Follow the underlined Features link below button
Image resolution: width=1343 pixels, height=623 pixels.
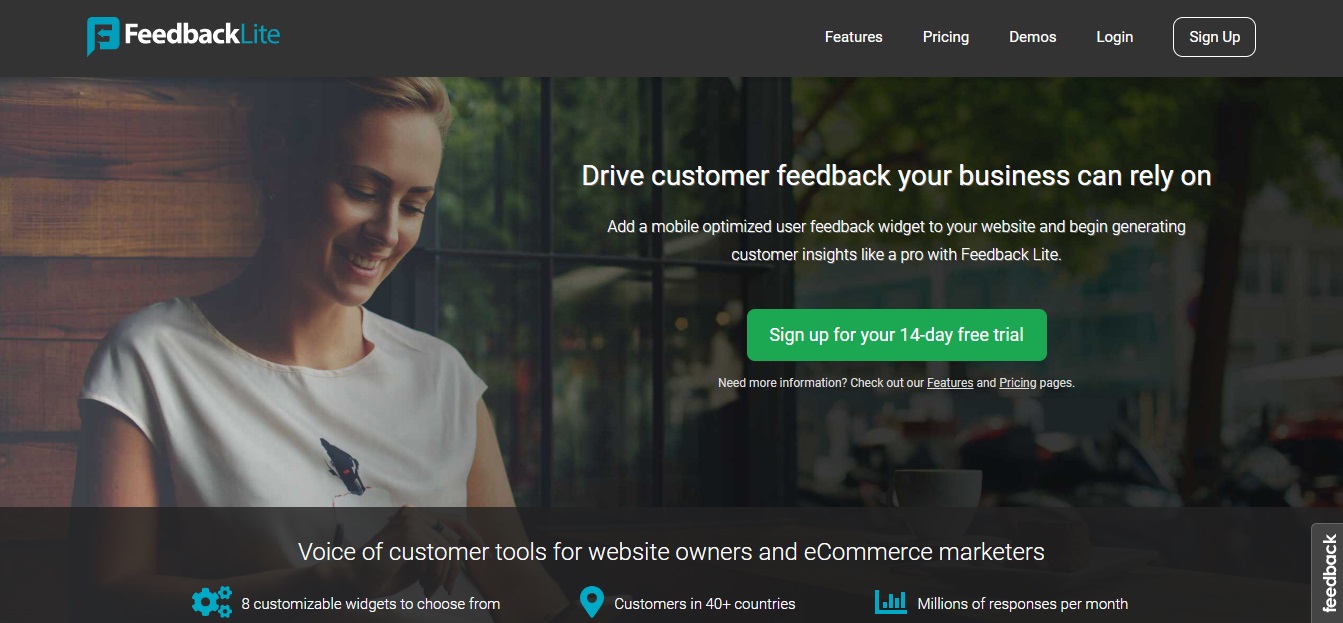click(x=950, y=383)
